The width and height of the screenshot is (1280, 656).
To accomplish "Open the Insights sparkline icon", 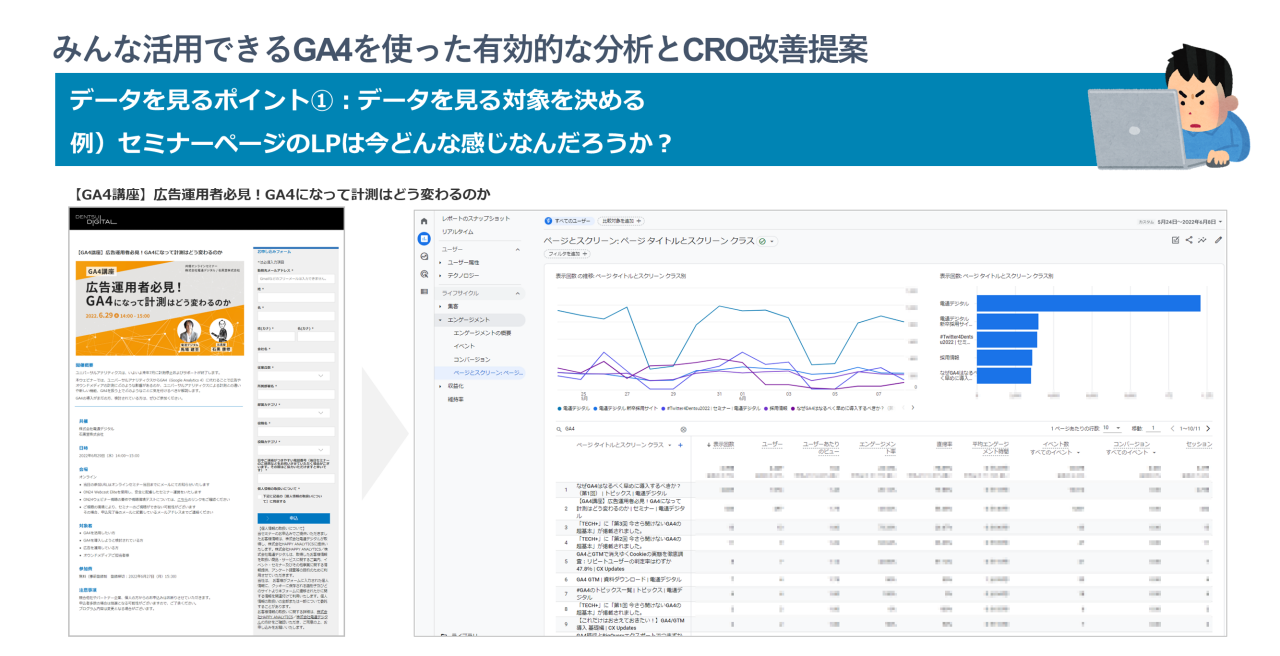I will pyautogui.click(x=1202, y=240).
